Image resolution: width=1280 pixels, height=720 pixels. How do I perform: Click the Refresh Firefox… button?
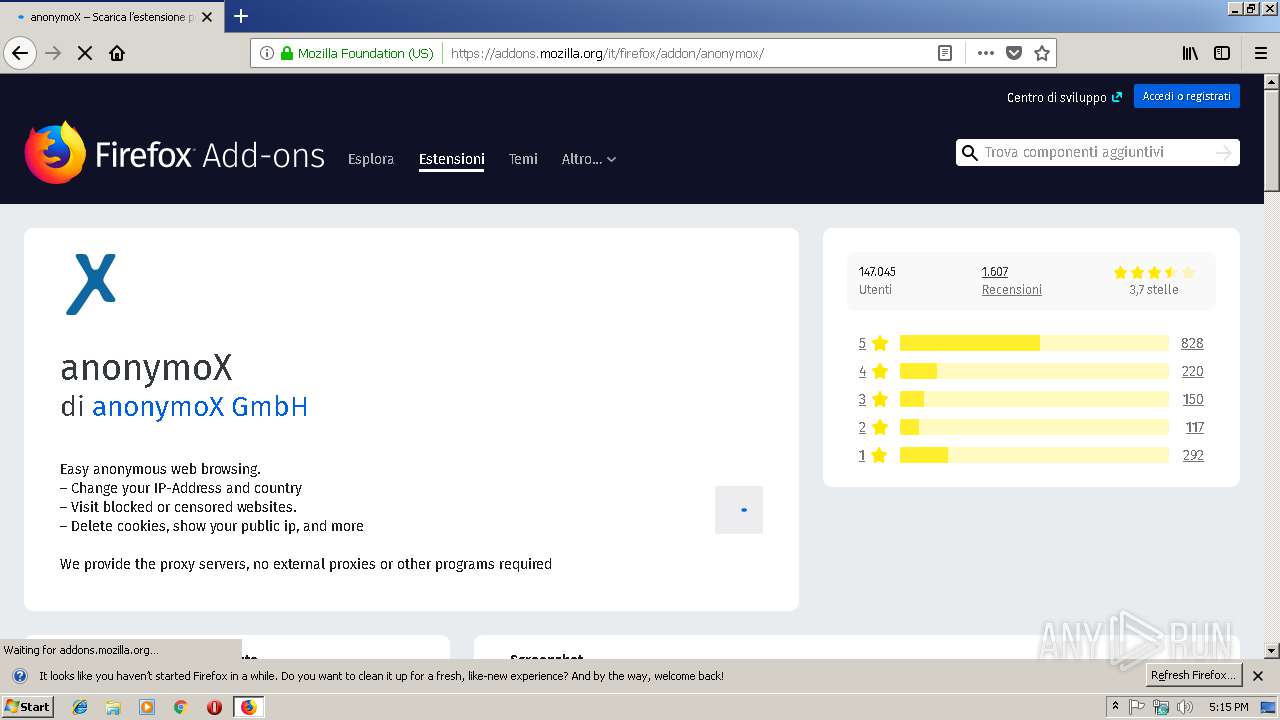(1193, 675)
